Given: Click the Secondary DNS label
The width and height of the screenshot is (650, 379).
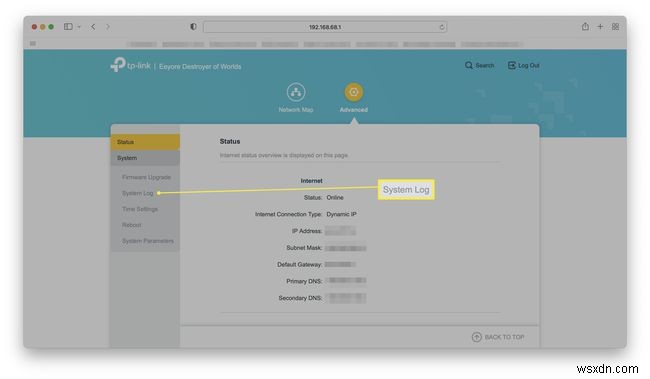Looking at the screenshot, I should pos(300,298).
